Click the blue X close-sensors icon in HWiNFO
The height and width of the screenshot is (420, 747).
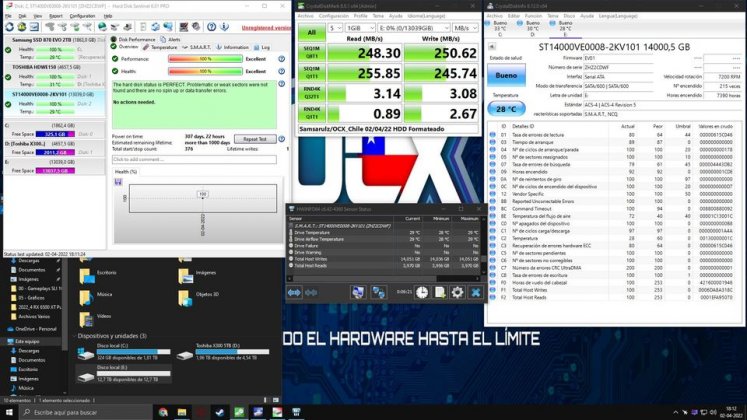[475, 292]
